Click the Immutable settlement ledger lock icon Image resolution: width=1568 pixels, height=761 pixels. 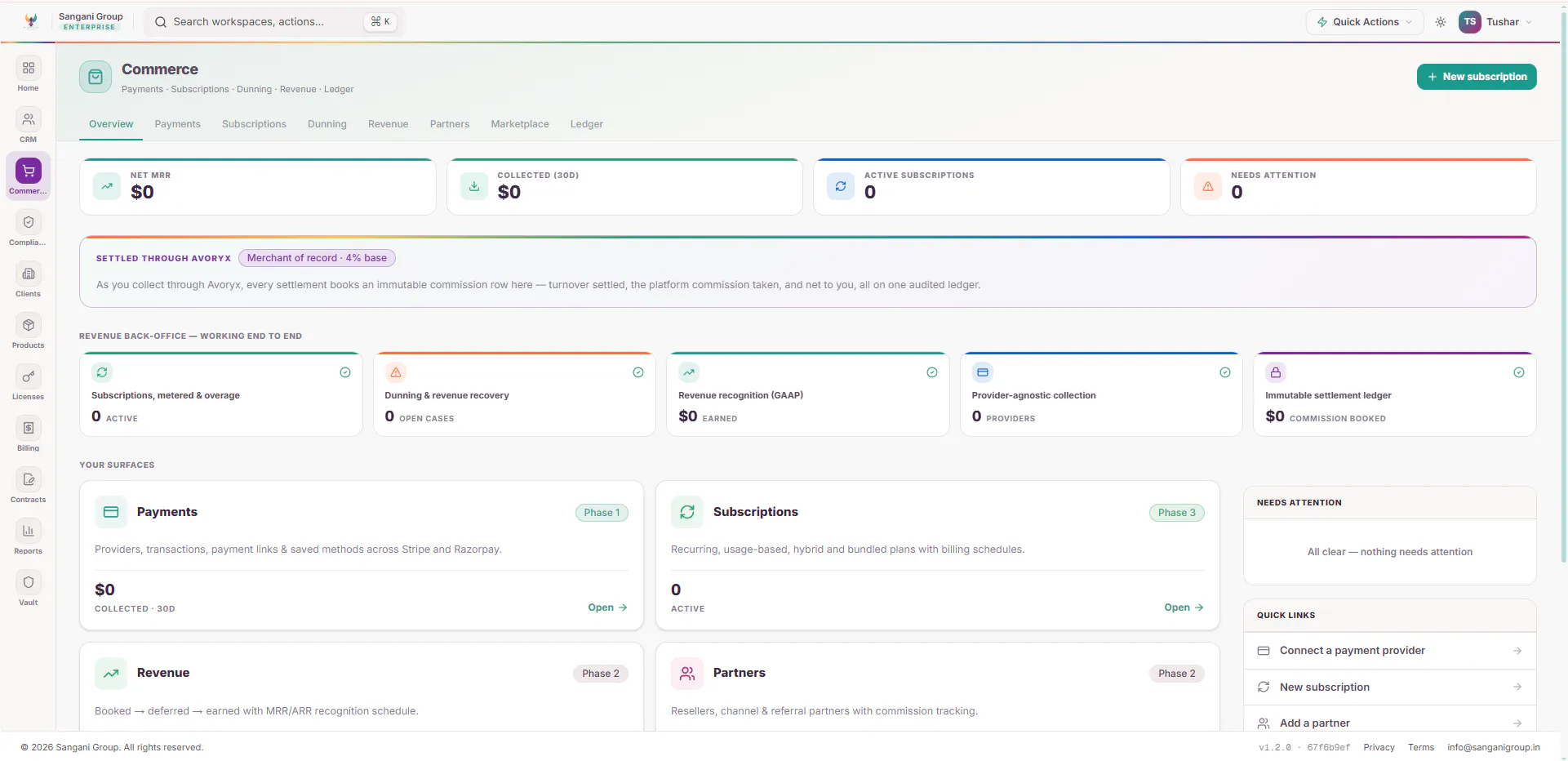click(x=1276, y=372)
